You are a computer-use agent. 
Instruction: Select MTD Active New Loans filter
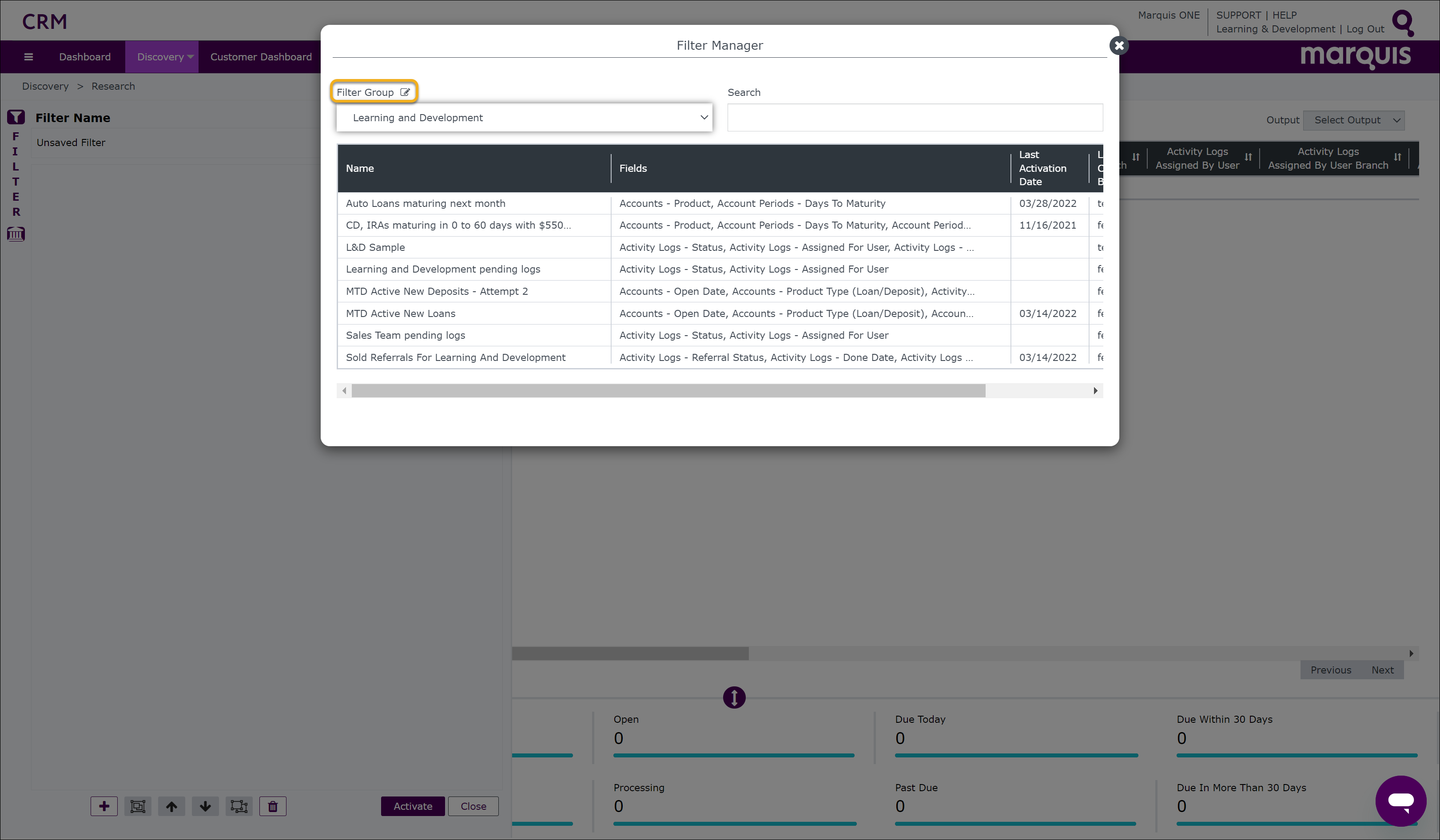point(720,313)
